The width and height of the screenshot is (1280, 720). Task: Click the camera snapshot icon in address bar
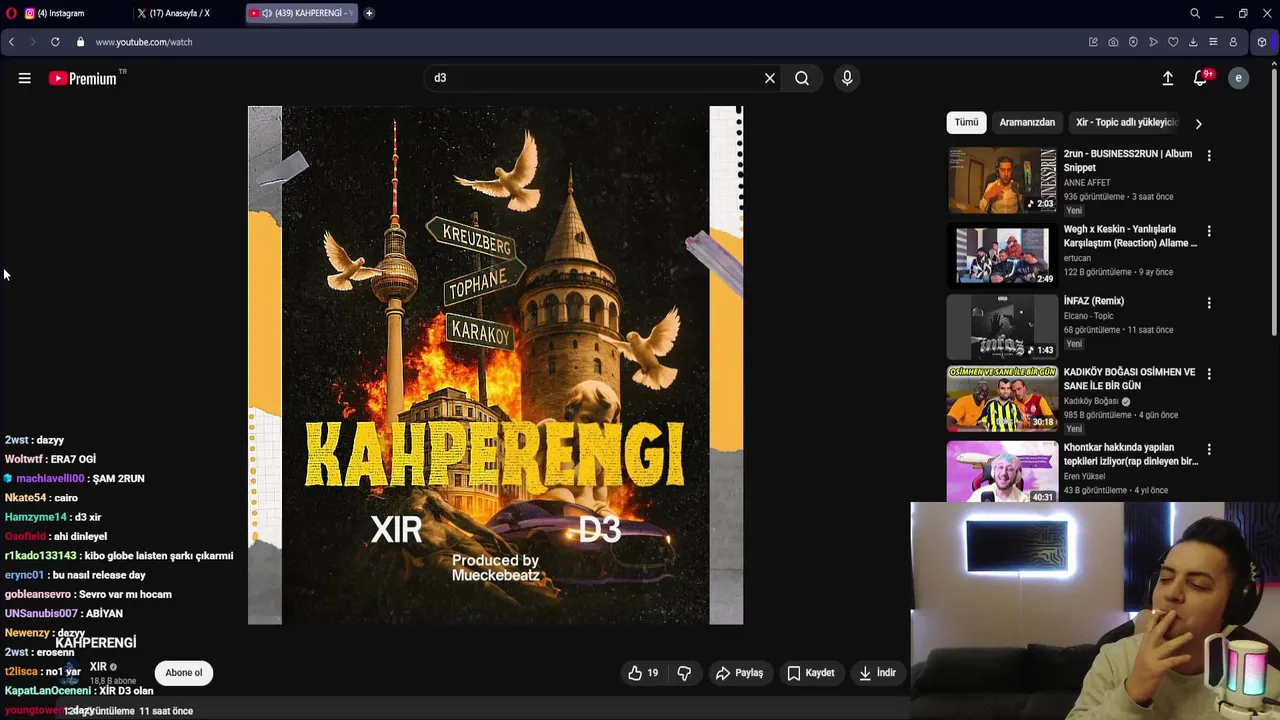pos(1113,42)
